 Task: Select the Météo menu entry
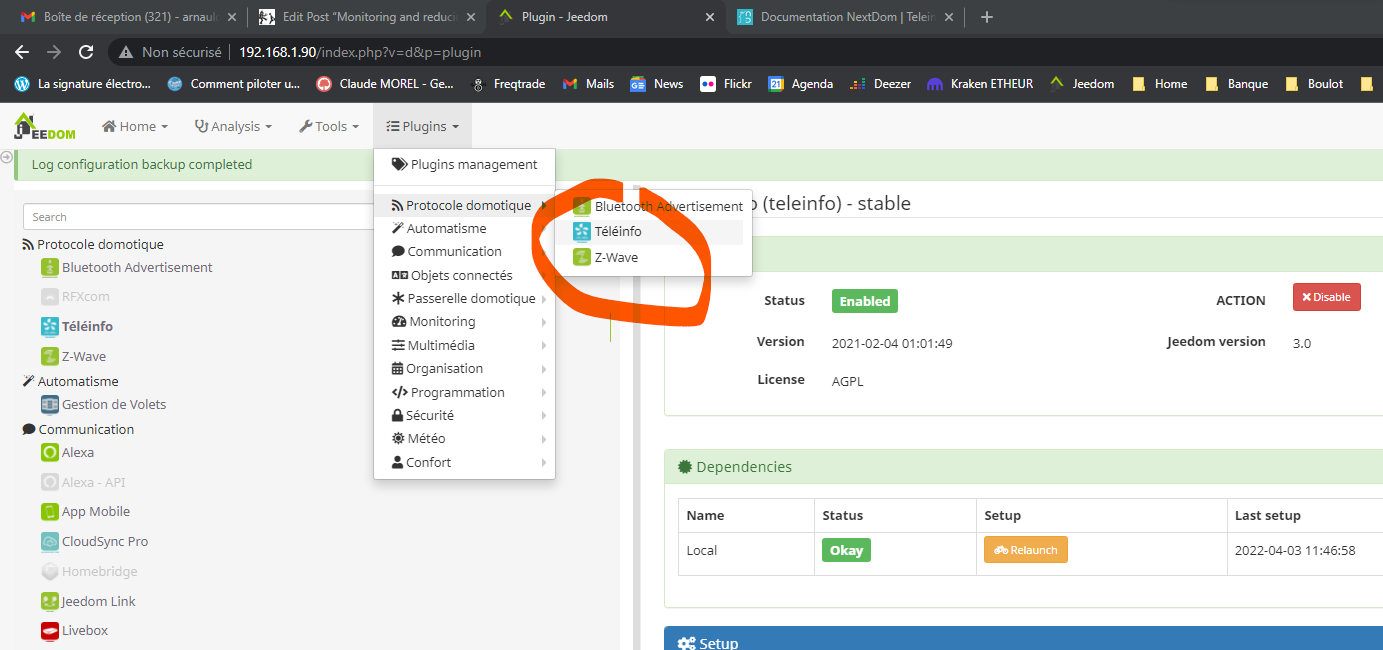point(464,438)
